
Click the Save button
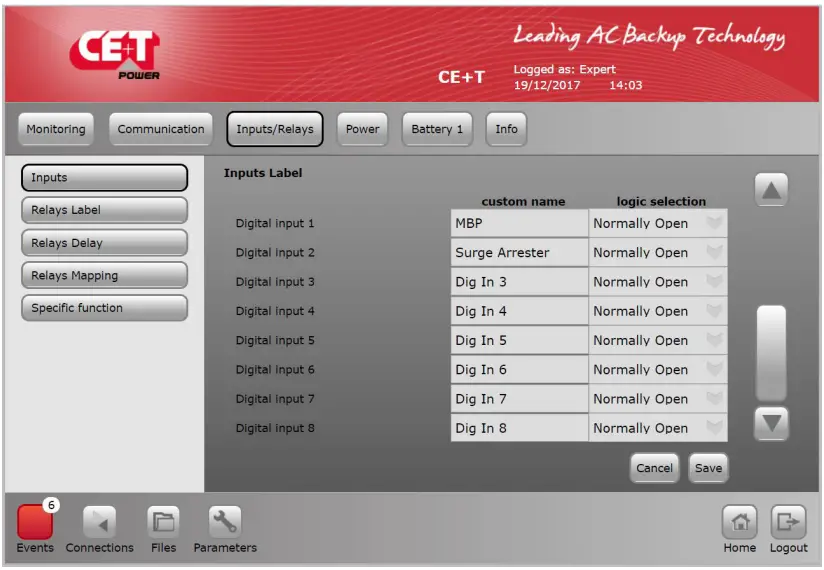(x=708, y=468)
